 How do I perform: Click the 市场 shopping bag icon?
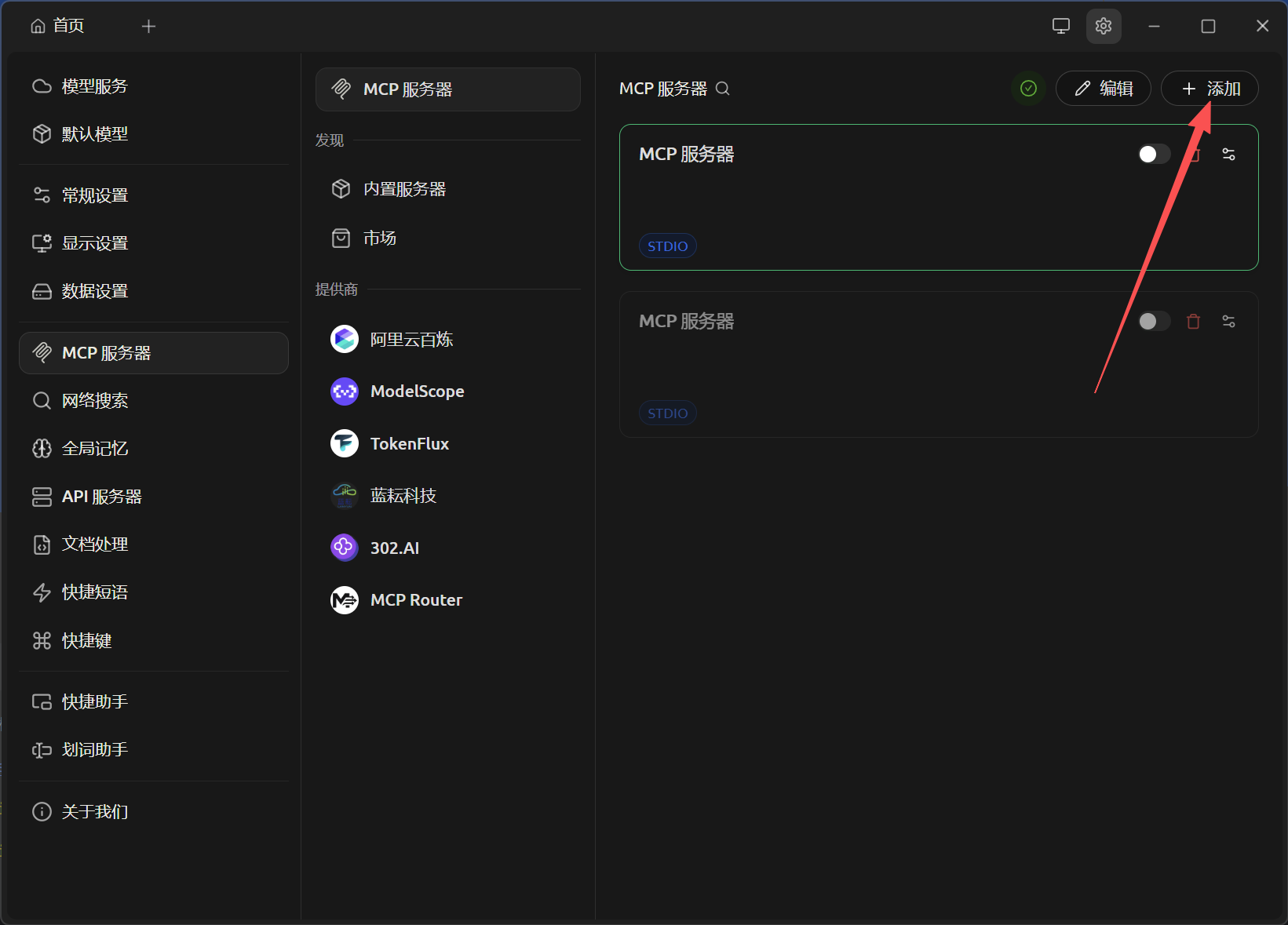point(341,238)
